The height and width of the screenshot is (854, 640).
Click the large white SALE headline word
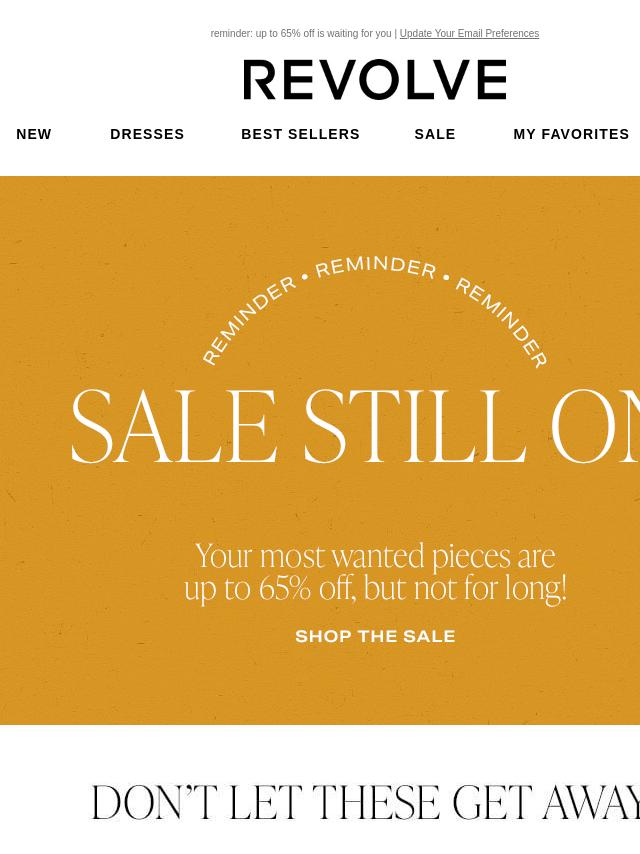pyautogui.click(x=175, y=426)
